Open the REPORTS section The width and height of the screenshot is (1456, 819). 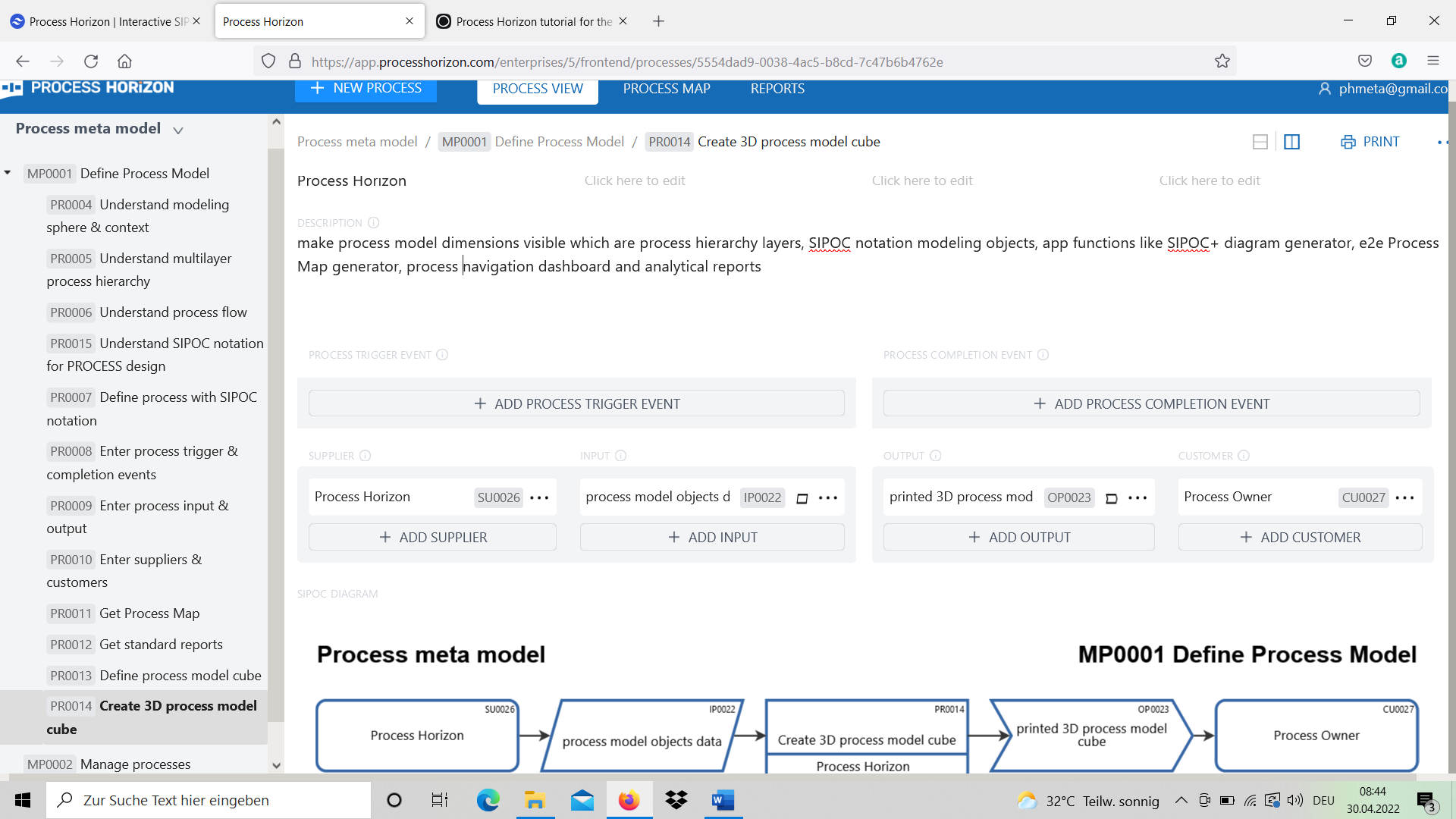(777, 89)
